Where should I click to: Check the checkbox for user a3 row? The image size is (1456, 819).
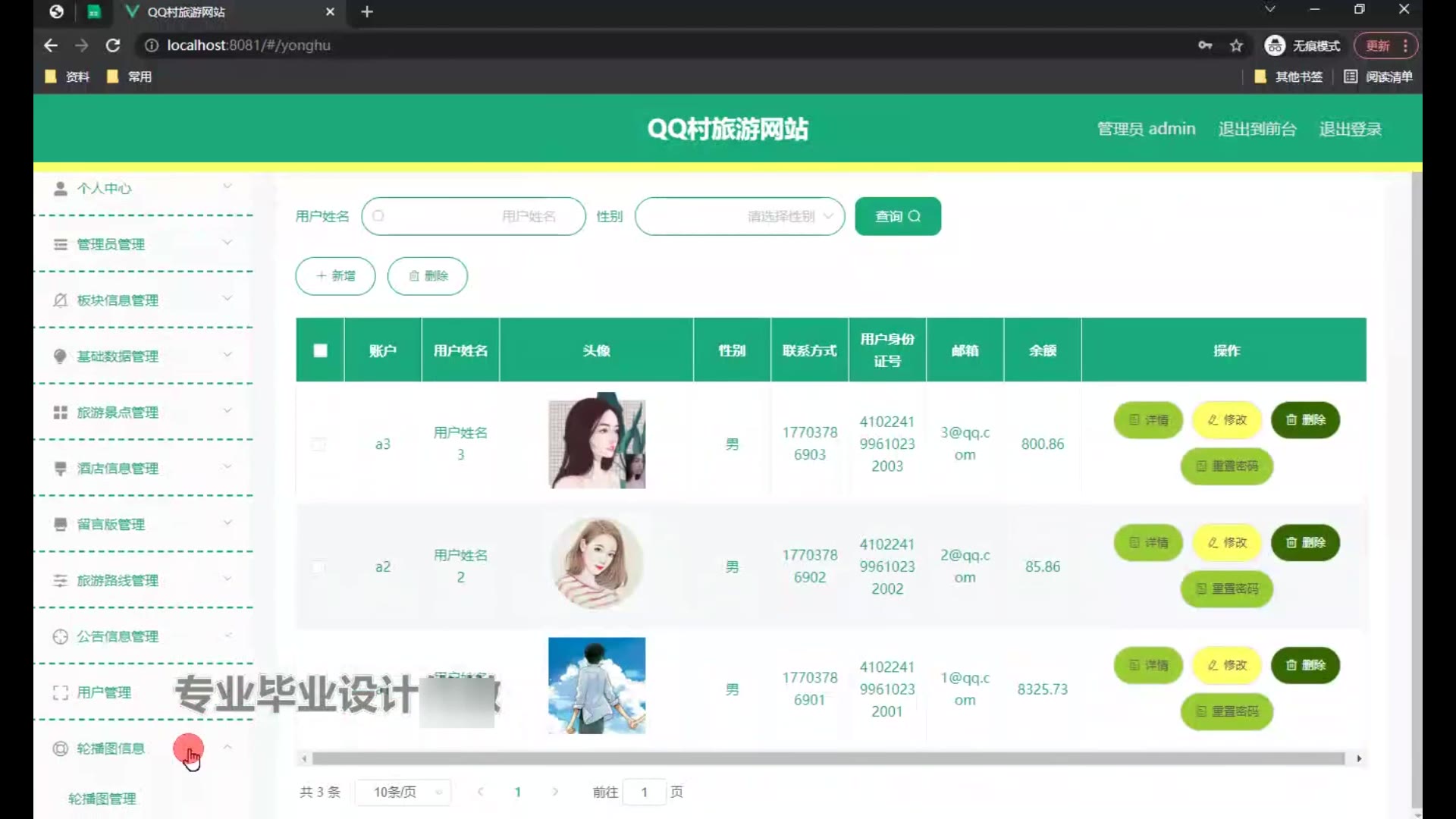click(x=318, y=444)
